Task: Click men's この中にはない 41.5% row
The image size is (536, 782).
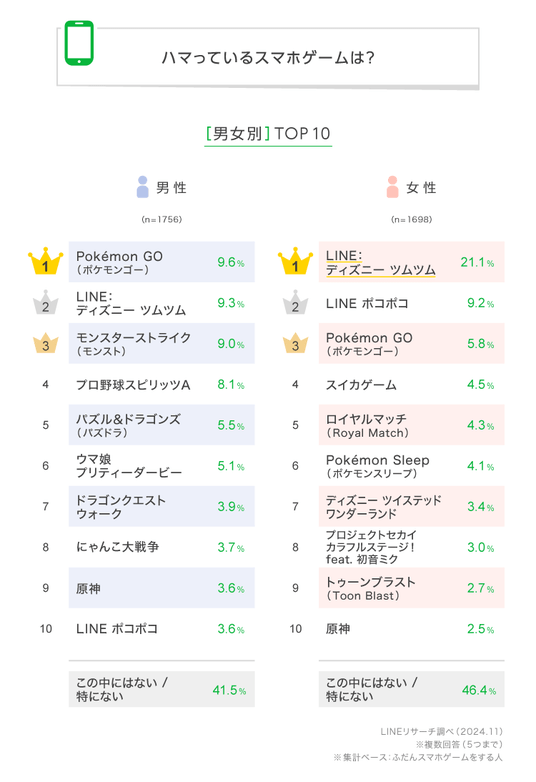Action: [162, 689]
